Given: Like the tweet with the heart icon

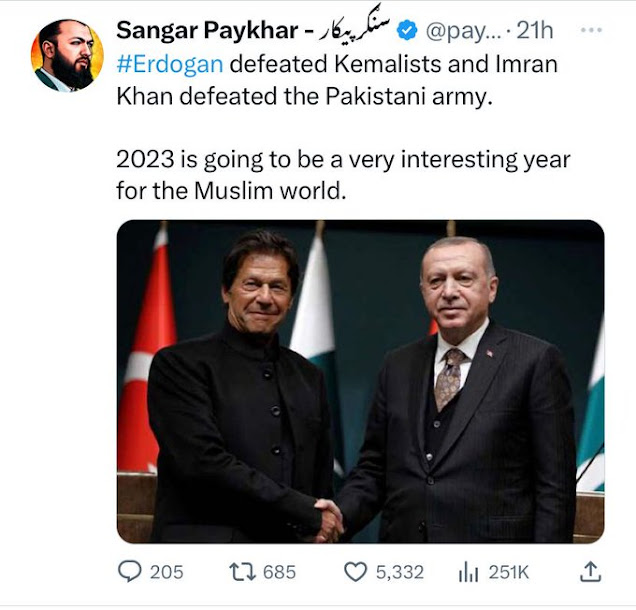Looking at the screenshot, I should pyautogui.click(x=356, y=572).
